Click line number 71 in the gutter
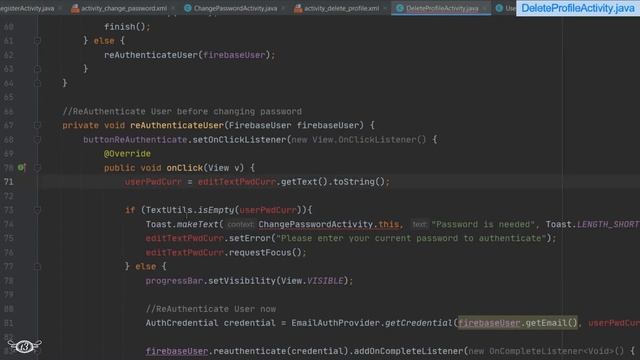The width and height of the screenshot is (640, 360). pyautogui.click(x=9, y=182)
